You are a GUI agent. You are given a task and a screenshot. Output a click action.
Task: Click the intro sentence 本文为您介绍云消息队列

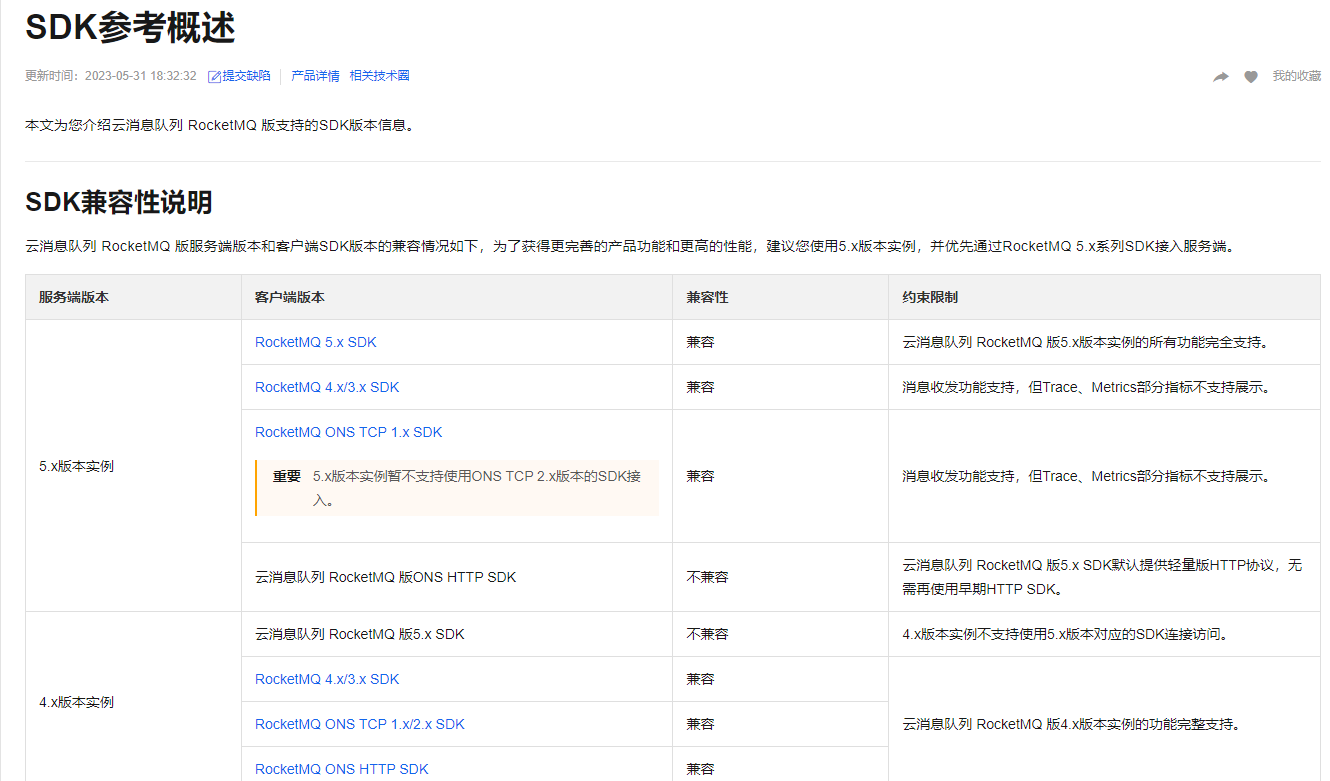pos(219,125)
